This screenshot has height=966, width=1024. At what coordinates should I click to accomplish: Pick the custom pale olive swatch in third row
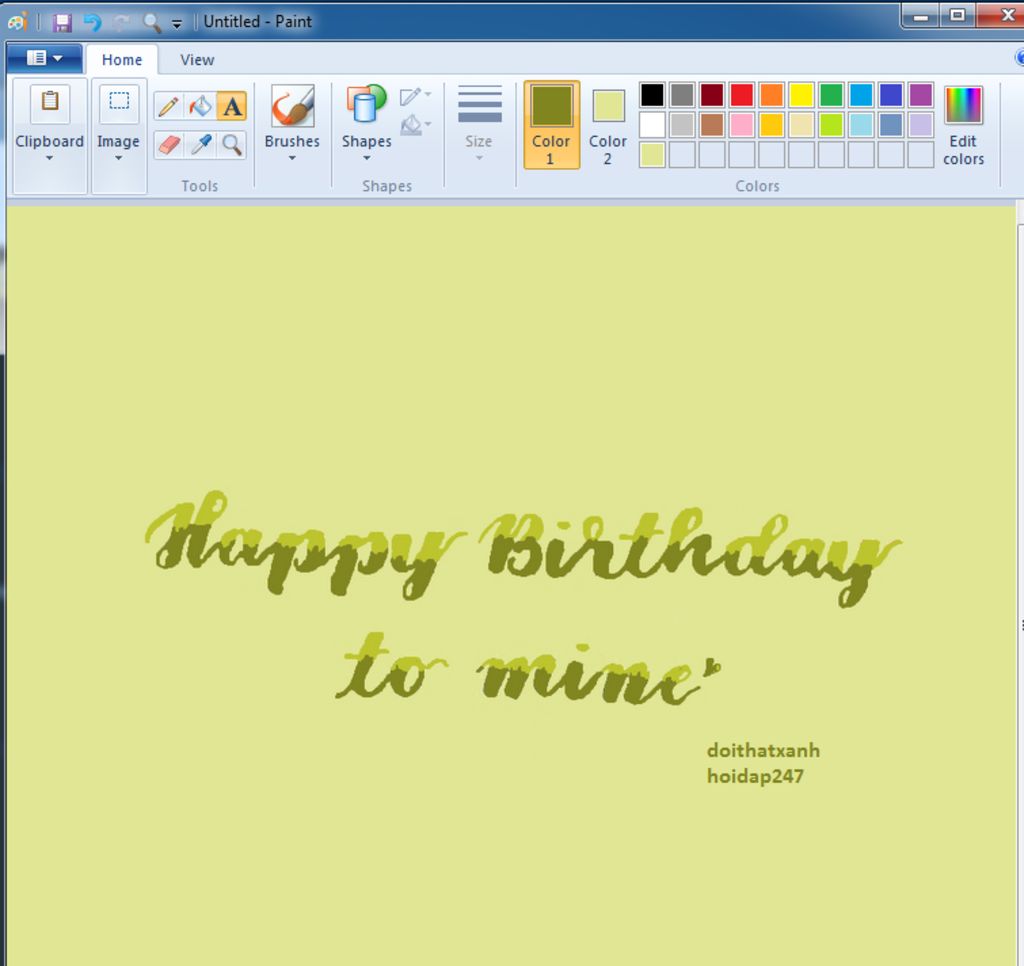pyautogui.click(x=652, y=155)
